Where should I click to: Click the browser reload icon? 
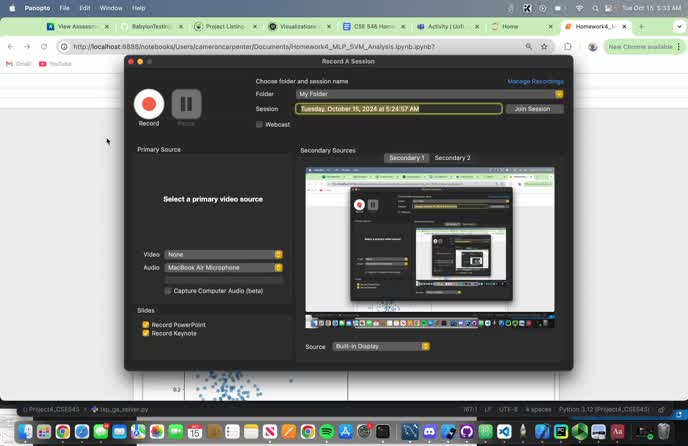coord(45,46)
